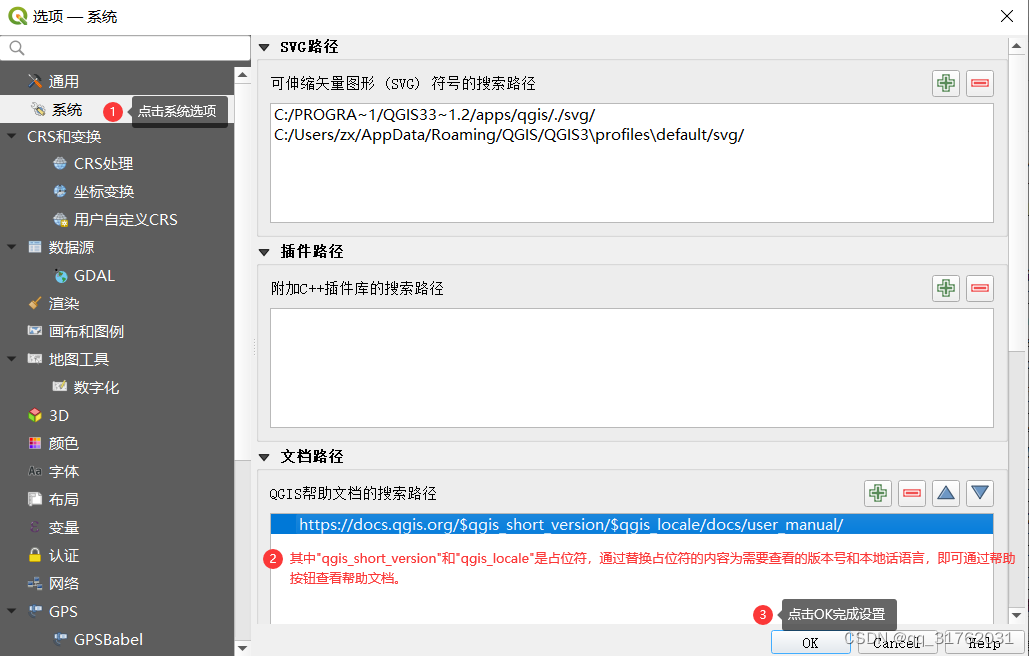
Task: Collapse the CRS和变换 tree group
Action: [11, 136]
